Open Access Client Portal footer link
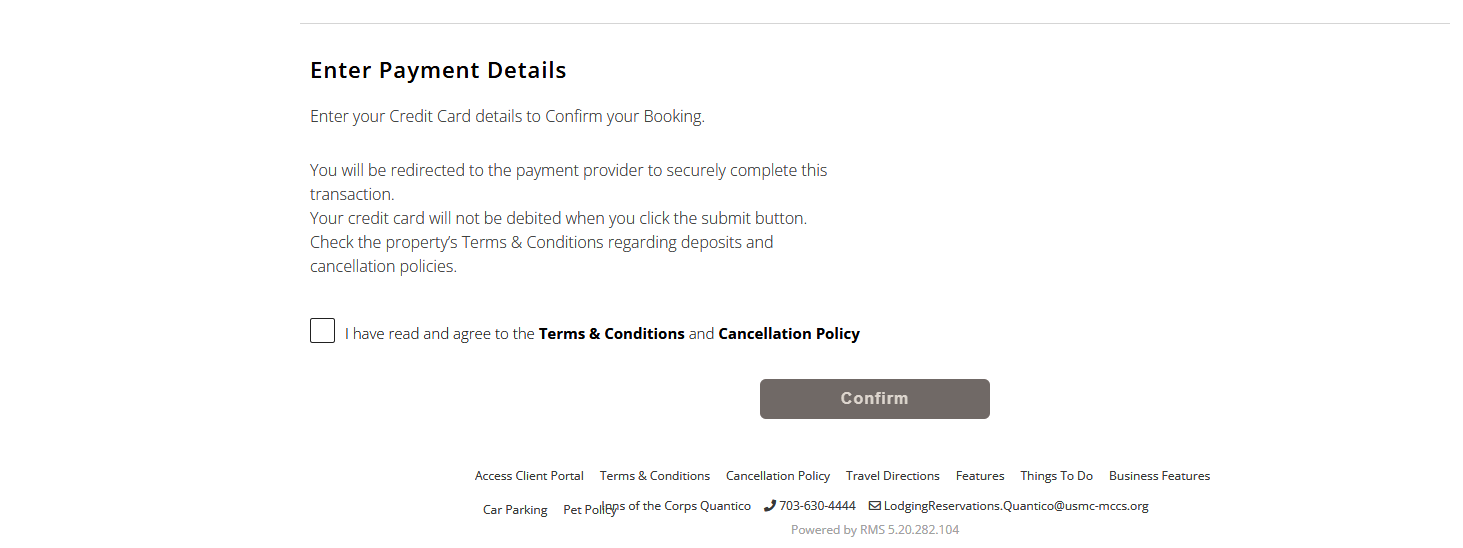The height and width of the screenshot is (548, 1463). (x=529, y=476)
